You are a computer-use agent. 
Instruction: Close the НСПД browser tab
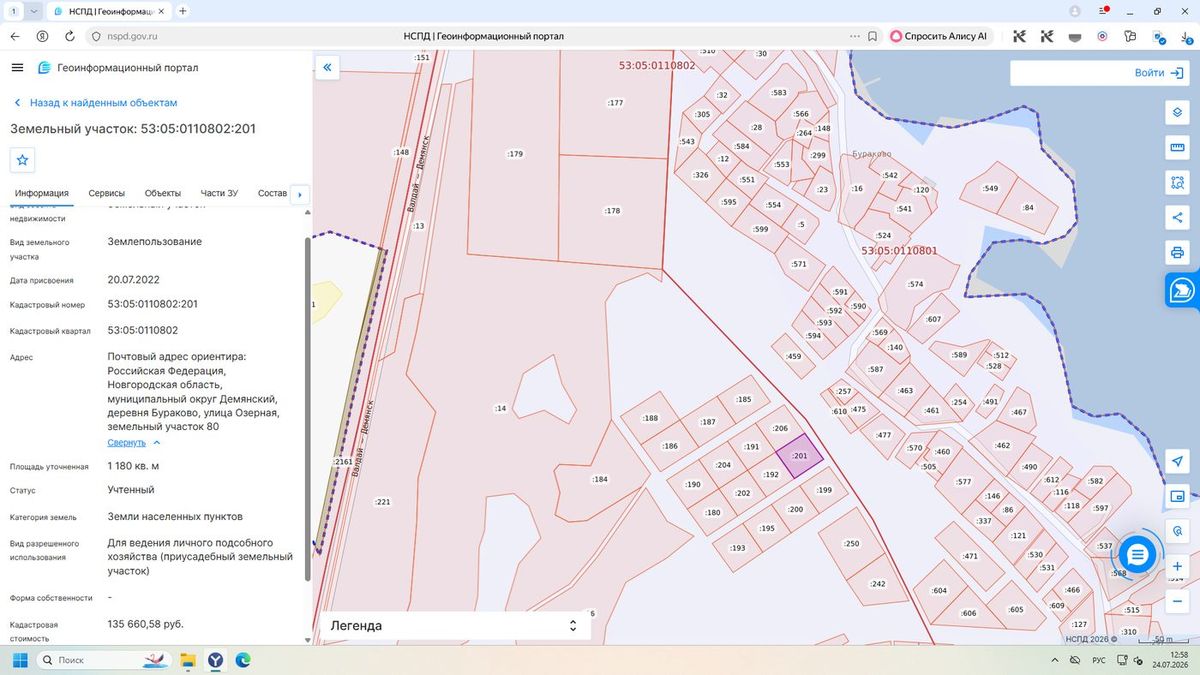(x=161, y=11)
